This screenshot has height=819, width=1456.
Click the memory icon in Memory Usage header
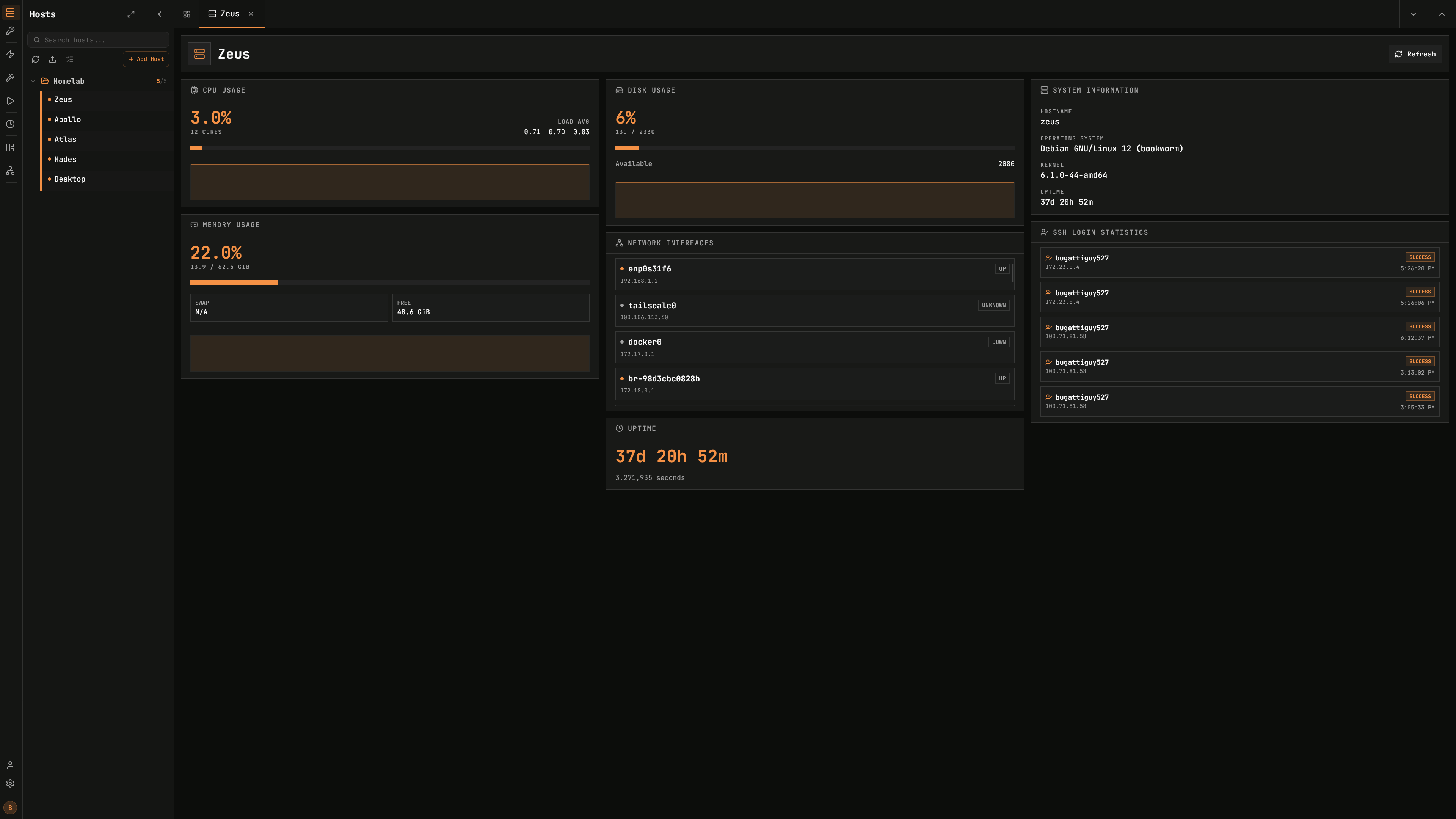point(195,225)
